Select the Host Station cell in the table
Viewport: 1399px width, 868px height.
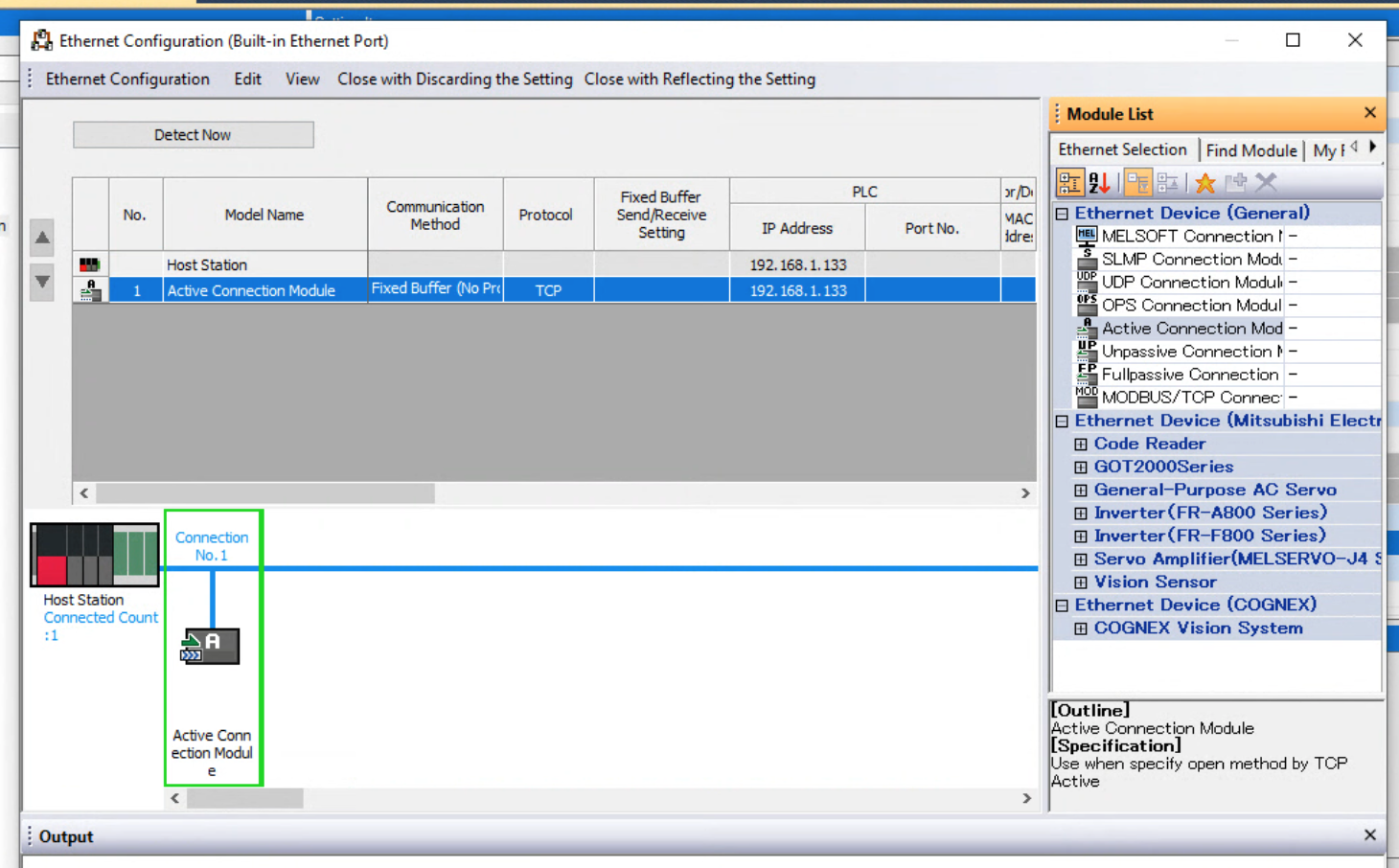click(265, 264)
